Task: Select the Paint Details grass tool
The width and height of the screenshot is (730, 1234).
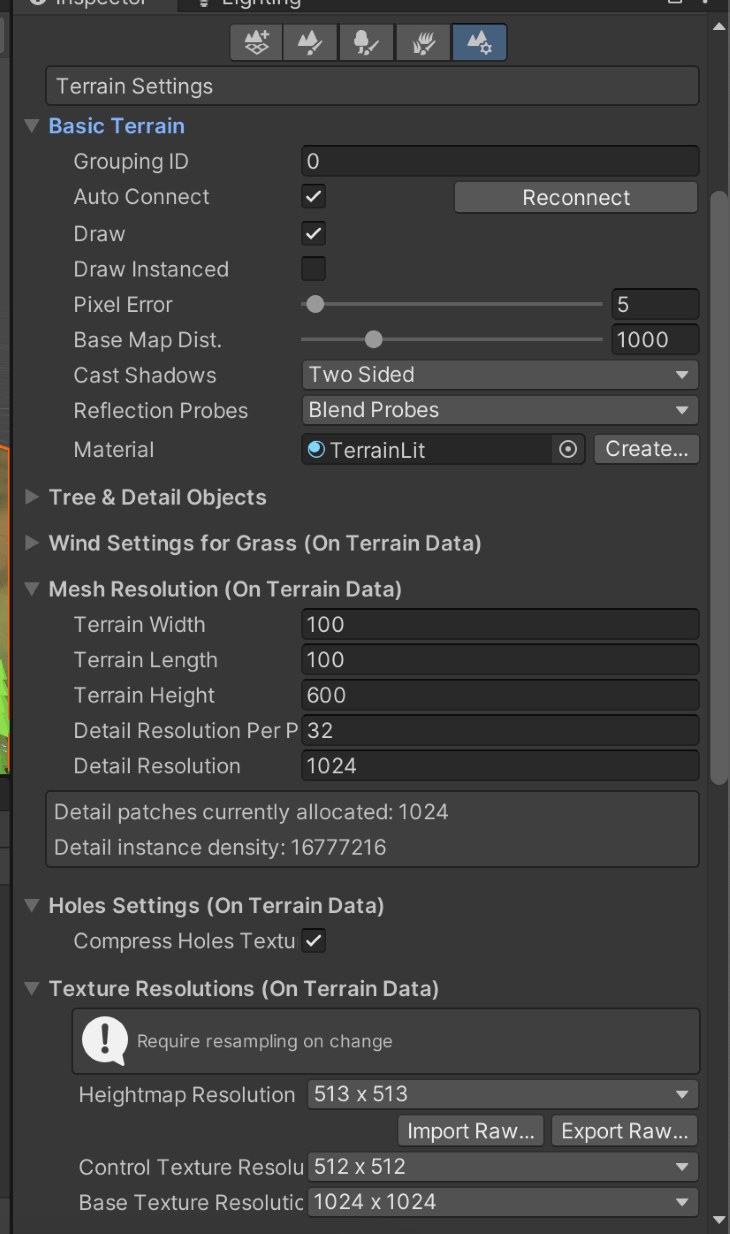Action: click(x=423, y=43)
